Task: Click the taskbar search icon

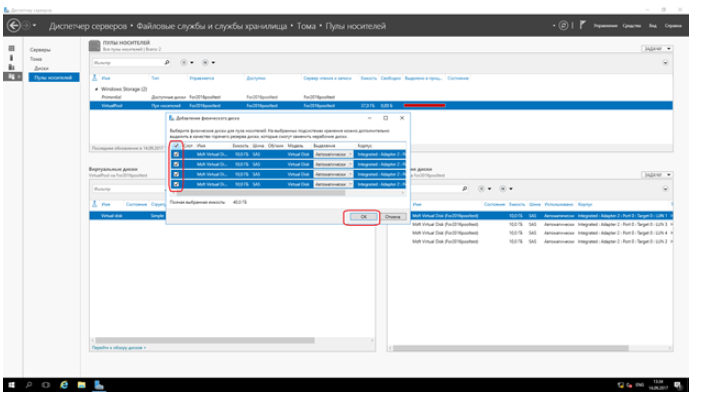Action: [x=29, y=385]
